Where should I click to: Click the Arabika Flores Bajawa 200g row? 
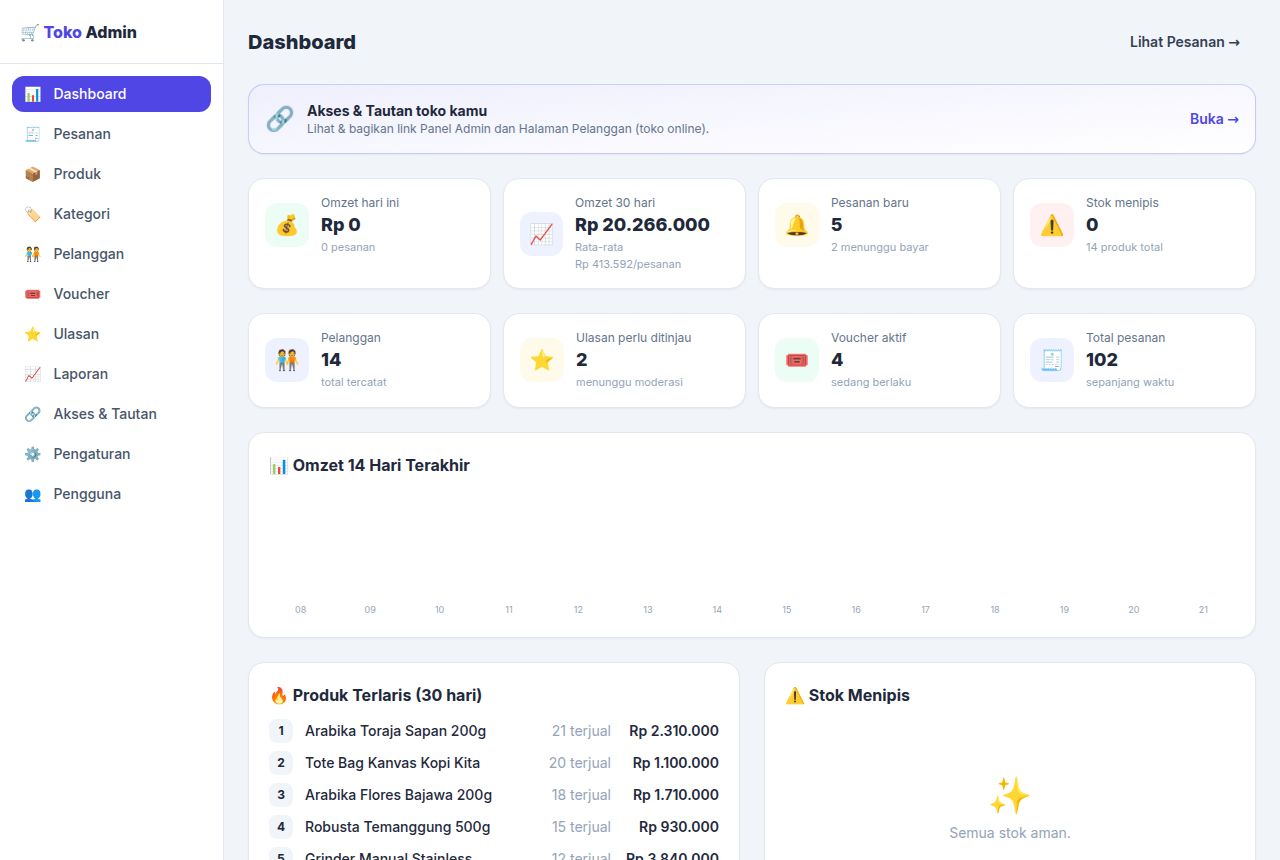494,795
